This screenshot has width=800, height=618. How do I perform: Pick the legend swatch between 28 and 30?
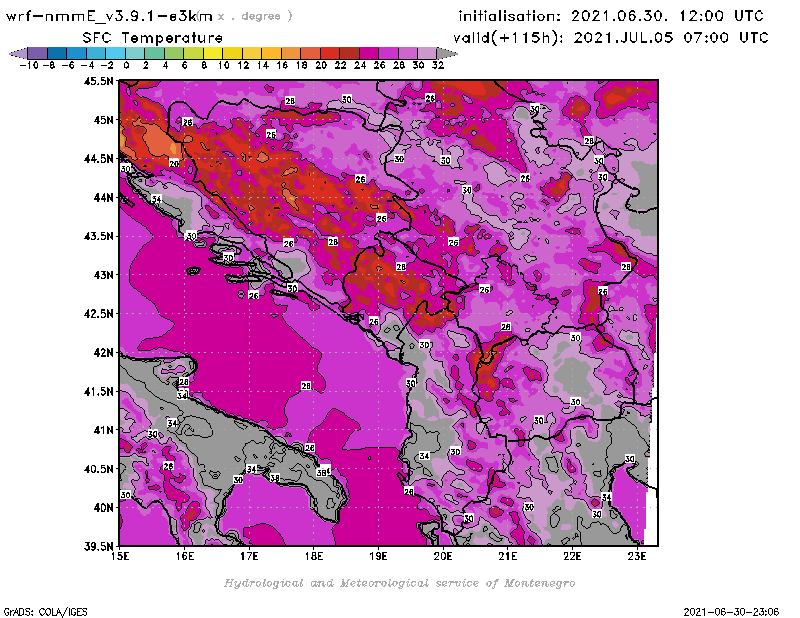(x=408, y=53)
